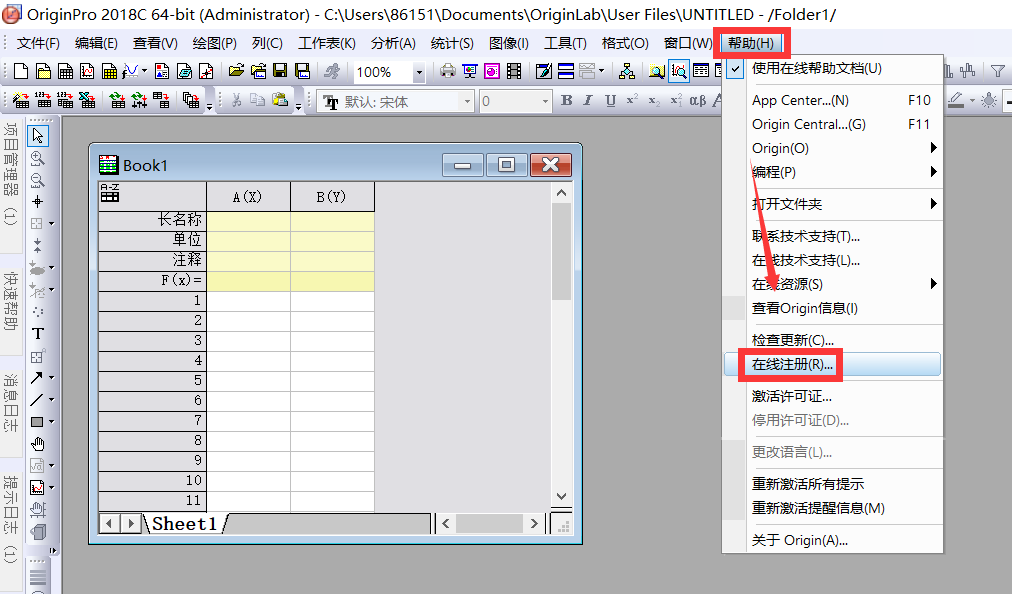This screenshot has height=594, width=1012.
Task: Apply Underline text formatting
Action: [x=611, y=101]
